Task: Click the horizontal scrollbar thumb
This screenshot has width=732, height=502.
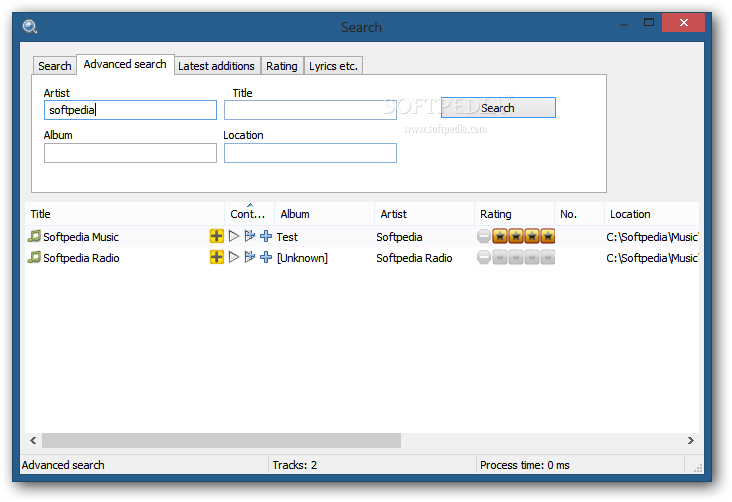Action: tap(221, 440)
